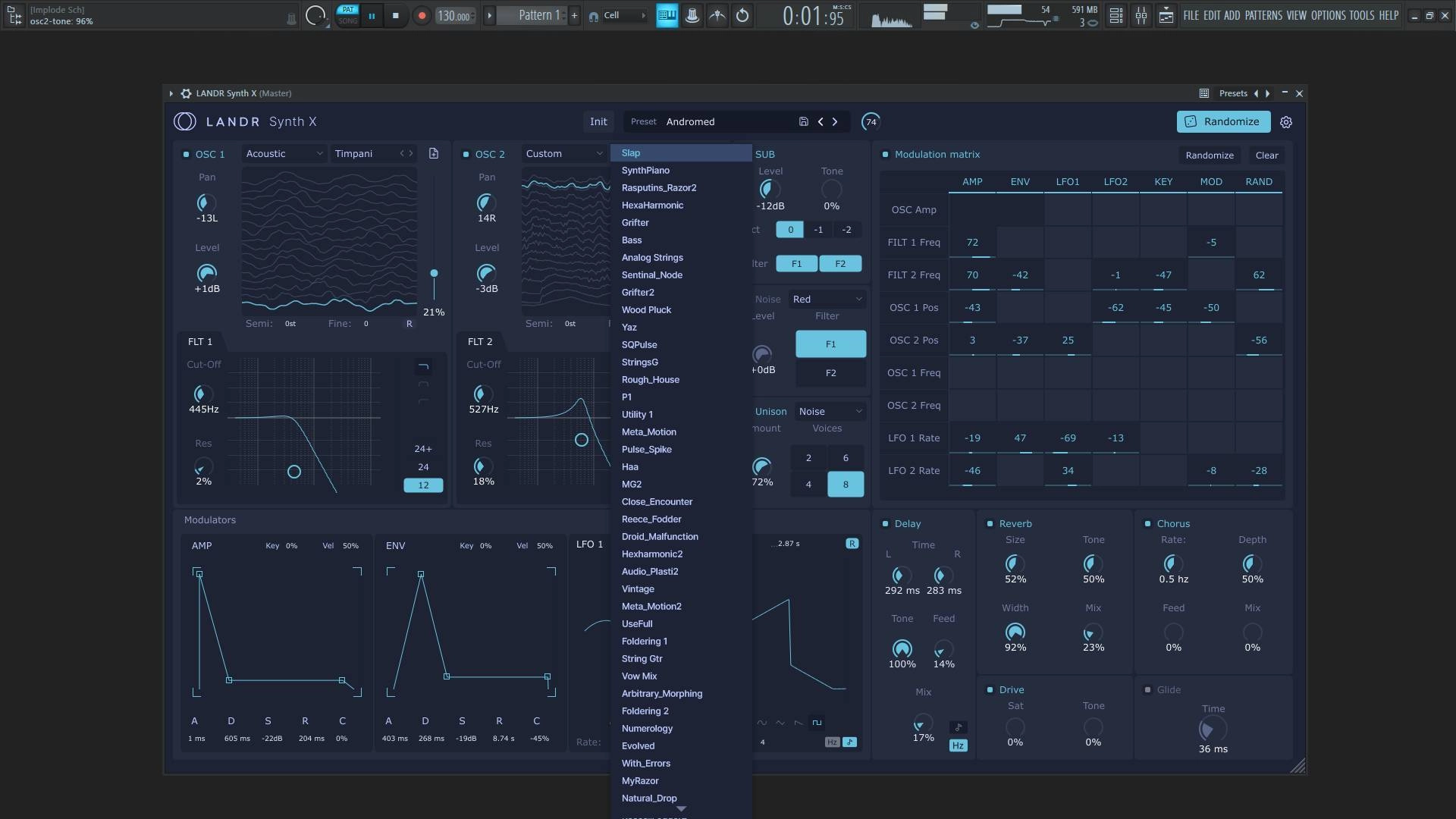Go to next preset beside Andromed
The image size is (1456, 819).
(x=835, y=121)
